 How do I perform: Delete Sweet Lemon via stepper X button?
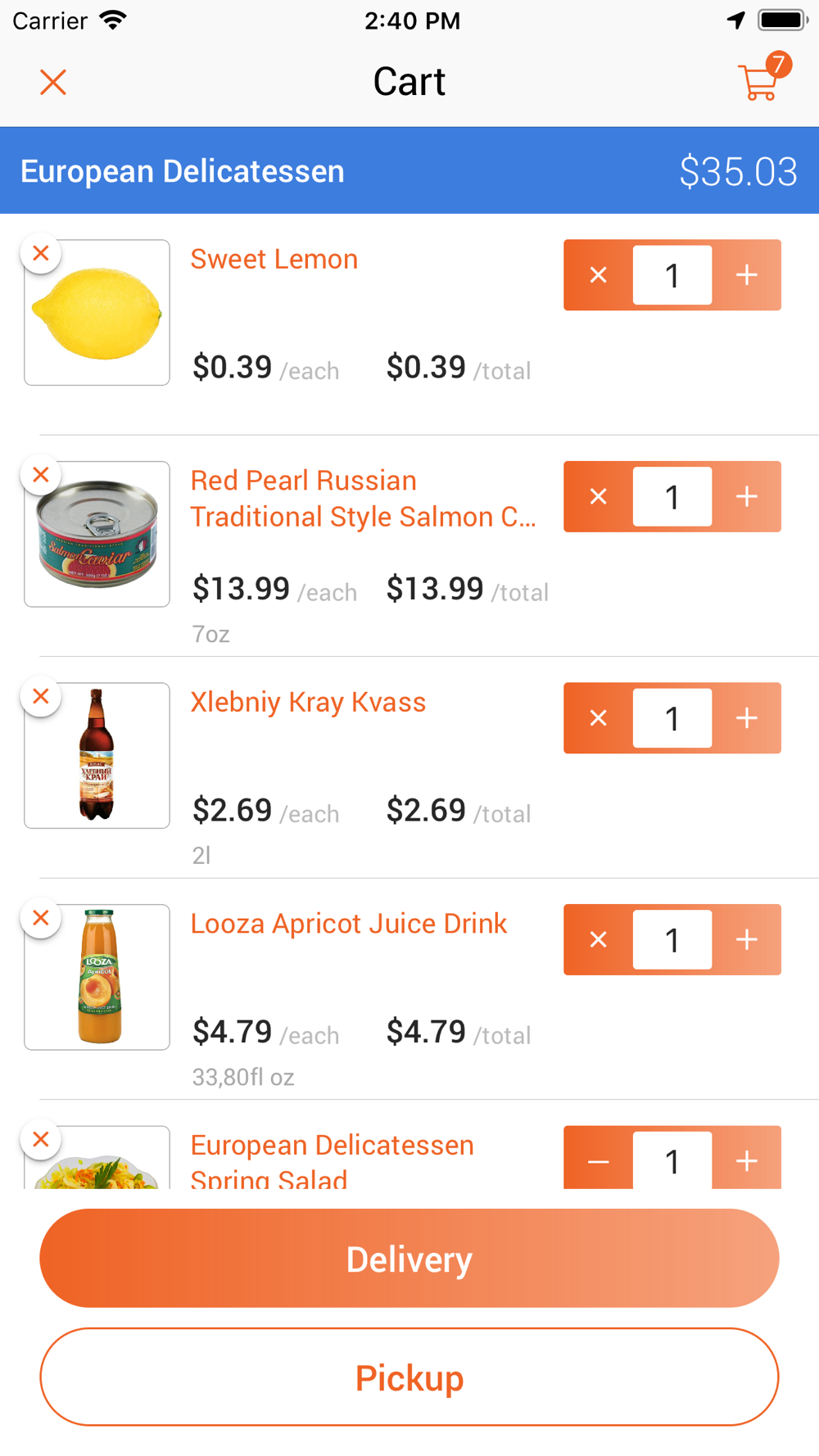[599, 275]
